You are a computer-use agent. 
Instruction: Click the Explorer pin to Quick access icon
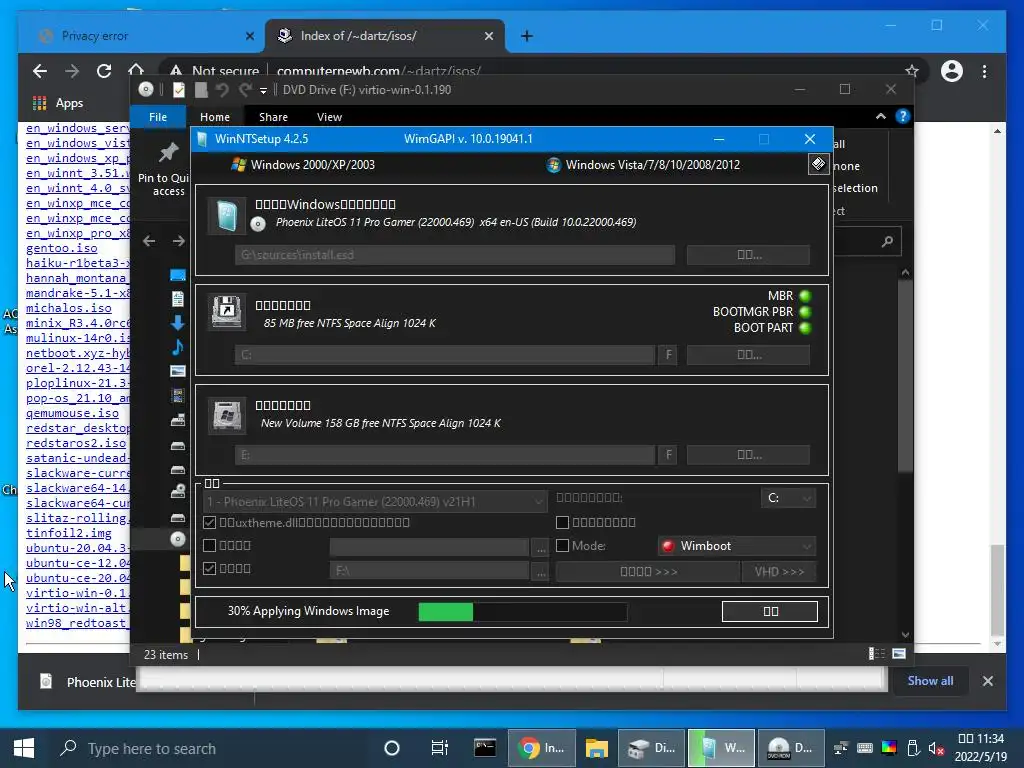[168, 152]
